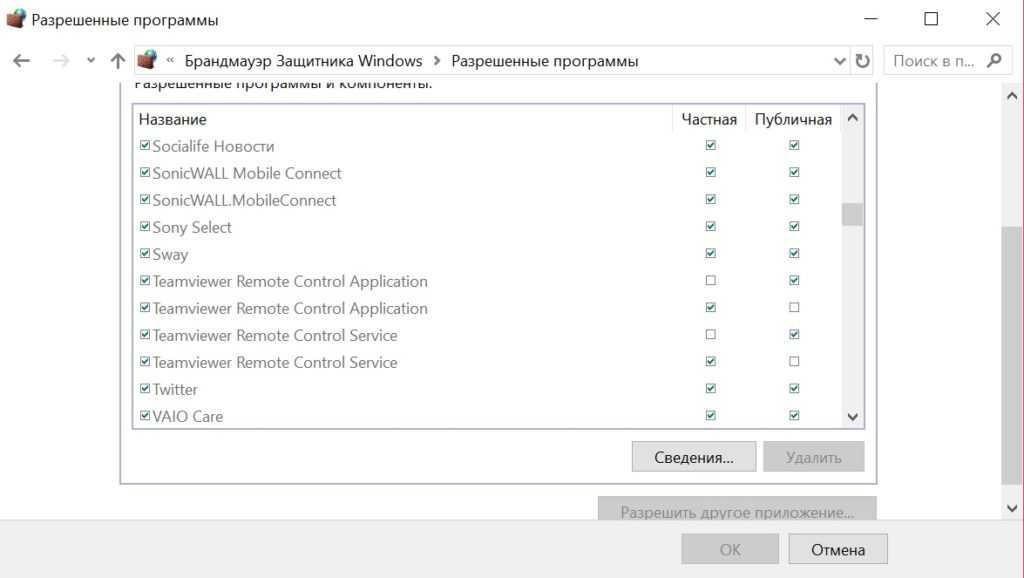Enable private for first Teamviewer Remote Control Application
The width and height of the screenshot is (1024, 578).
pyautogui.click(x=710, y=280)
